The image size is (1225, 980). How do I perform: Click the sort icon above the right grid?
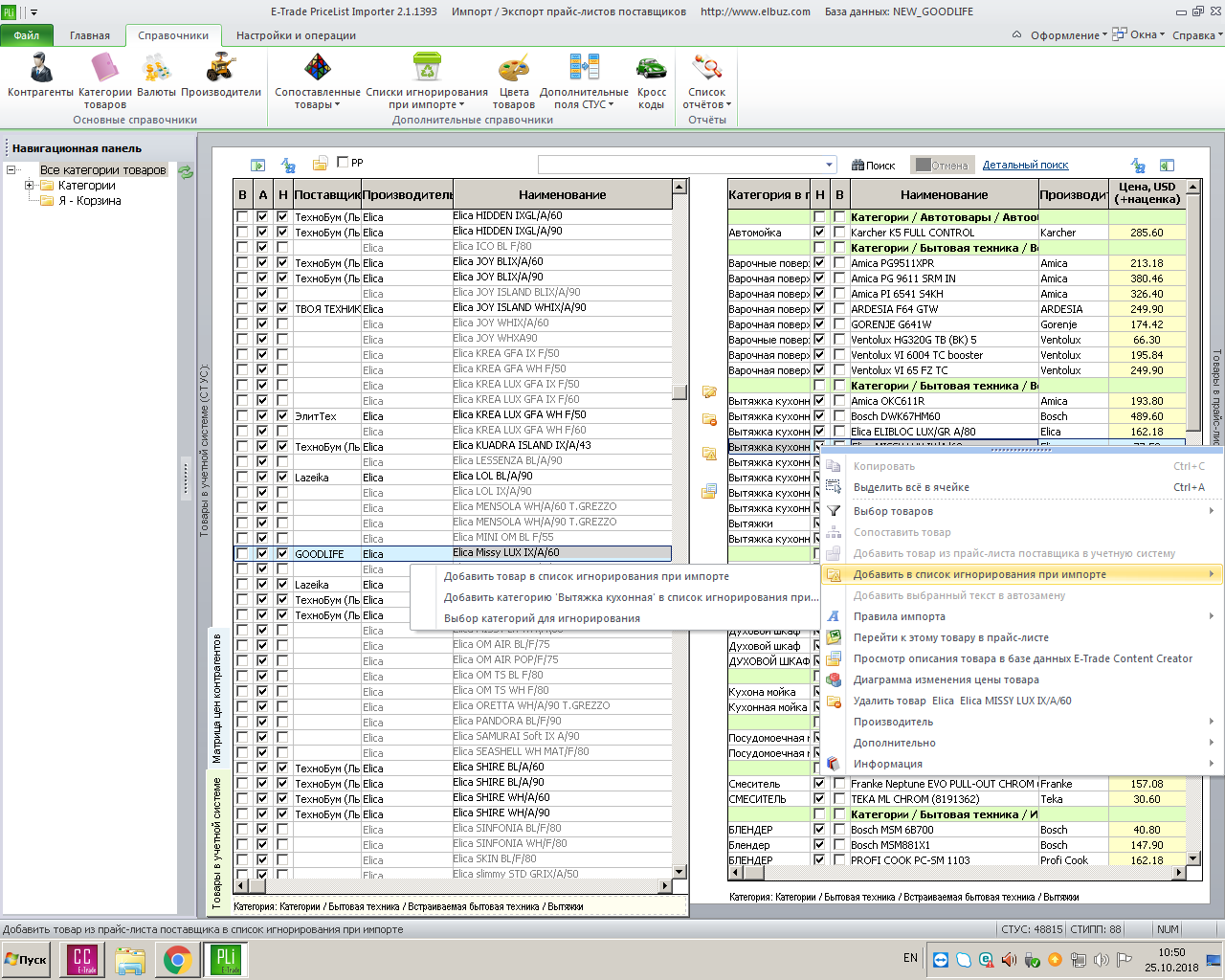tap(1138, 165)
